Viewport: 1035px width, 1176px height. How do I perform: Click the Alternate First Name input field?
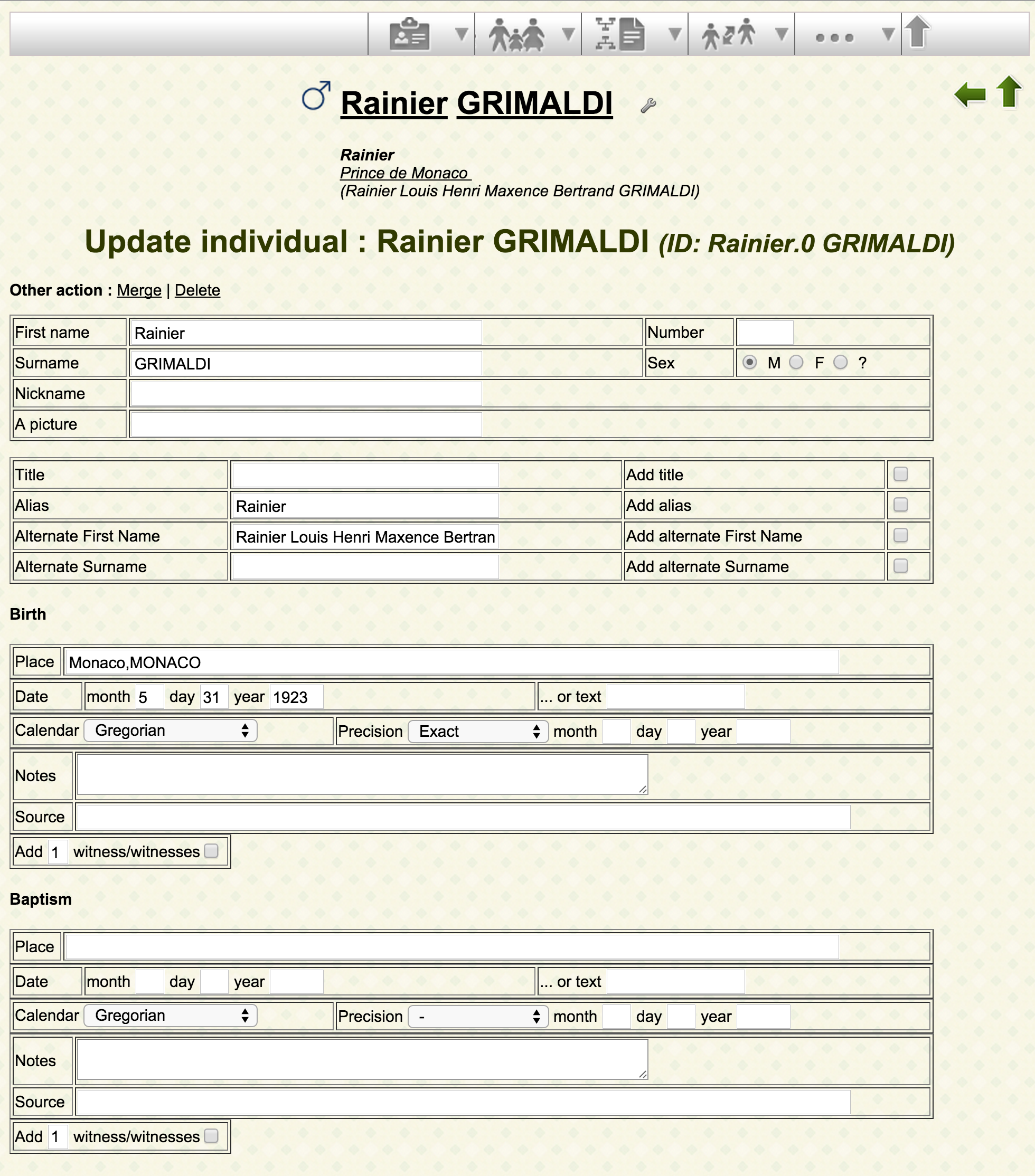365,536
